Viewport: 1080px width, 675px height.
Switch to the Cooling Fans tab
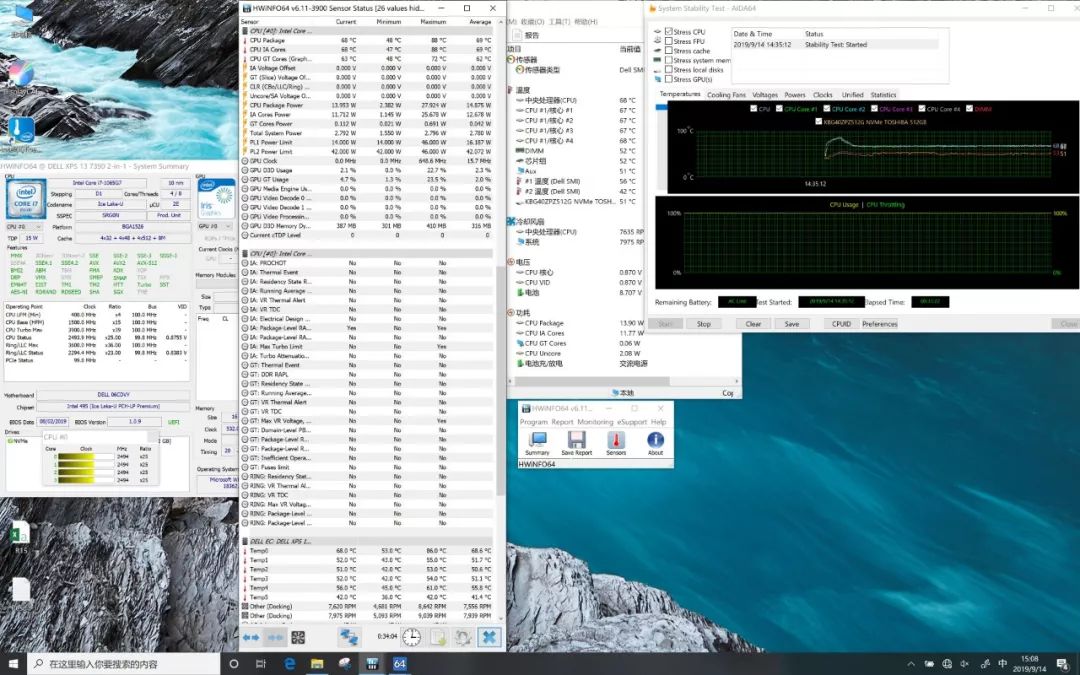coord(726,95)
